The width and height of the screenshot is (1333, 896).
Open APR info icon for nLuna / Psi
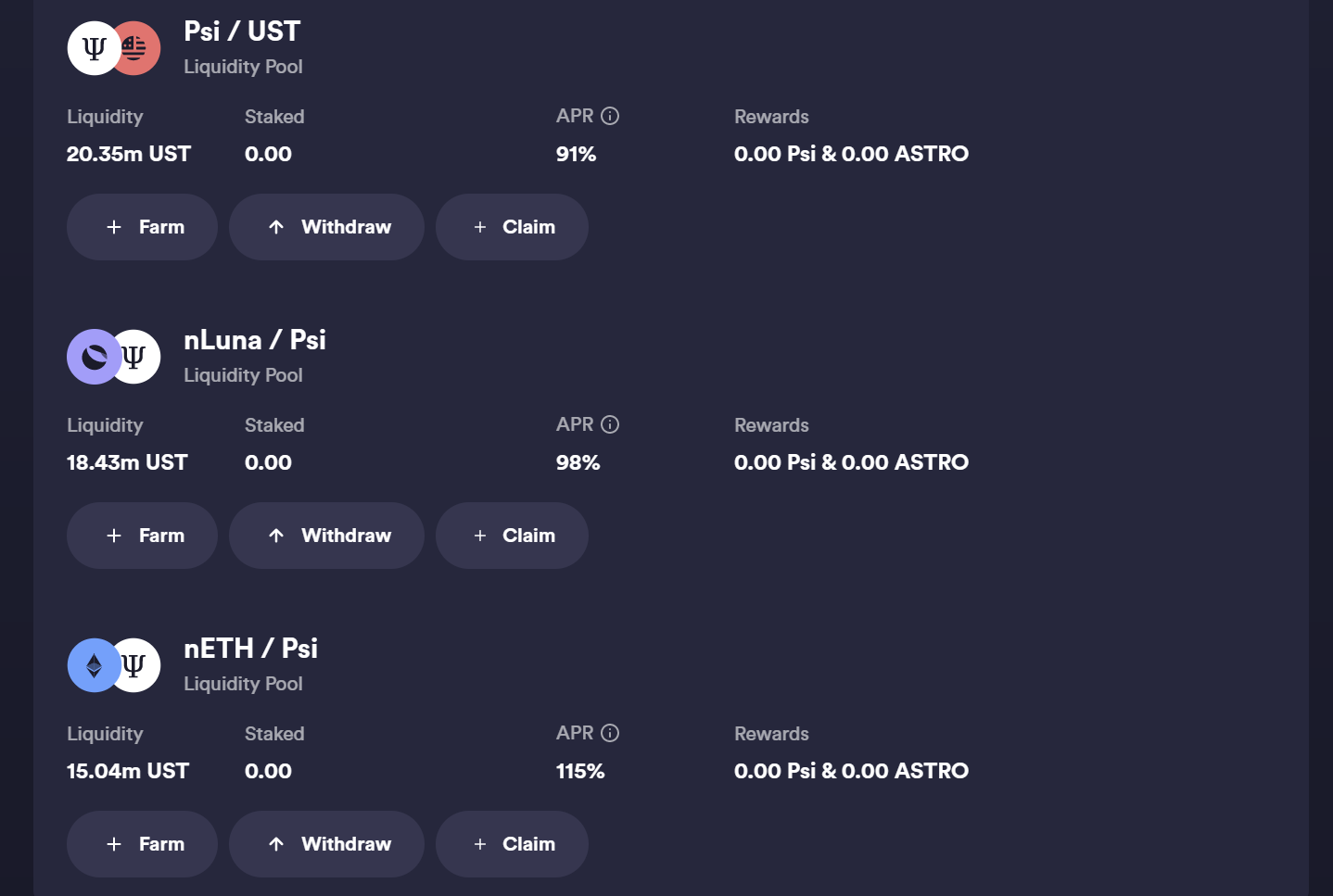610,424
